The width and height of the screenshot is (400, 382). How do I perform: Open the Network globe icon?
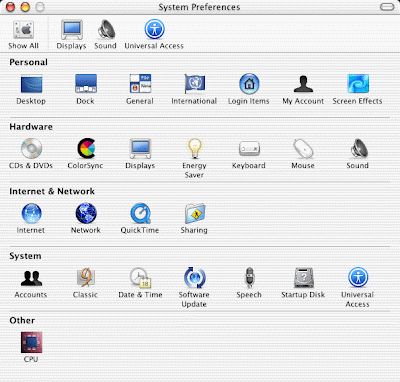click(x=86, y=213)
